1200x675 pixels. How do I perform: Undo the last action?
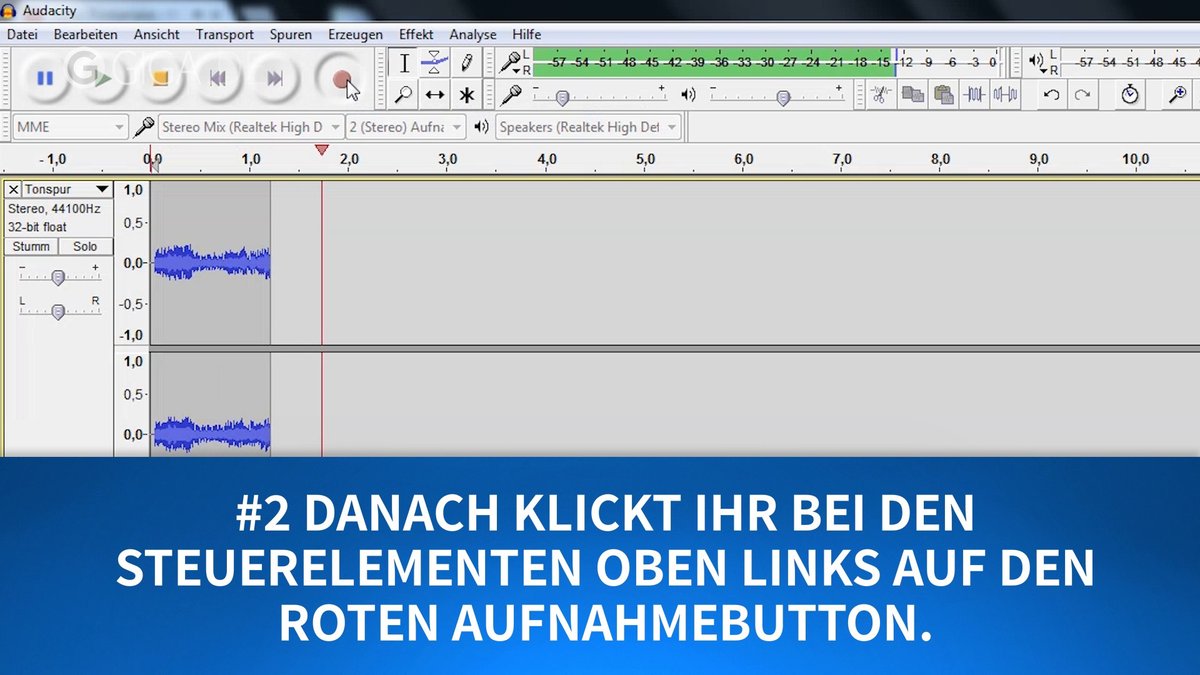point(1052,93)
